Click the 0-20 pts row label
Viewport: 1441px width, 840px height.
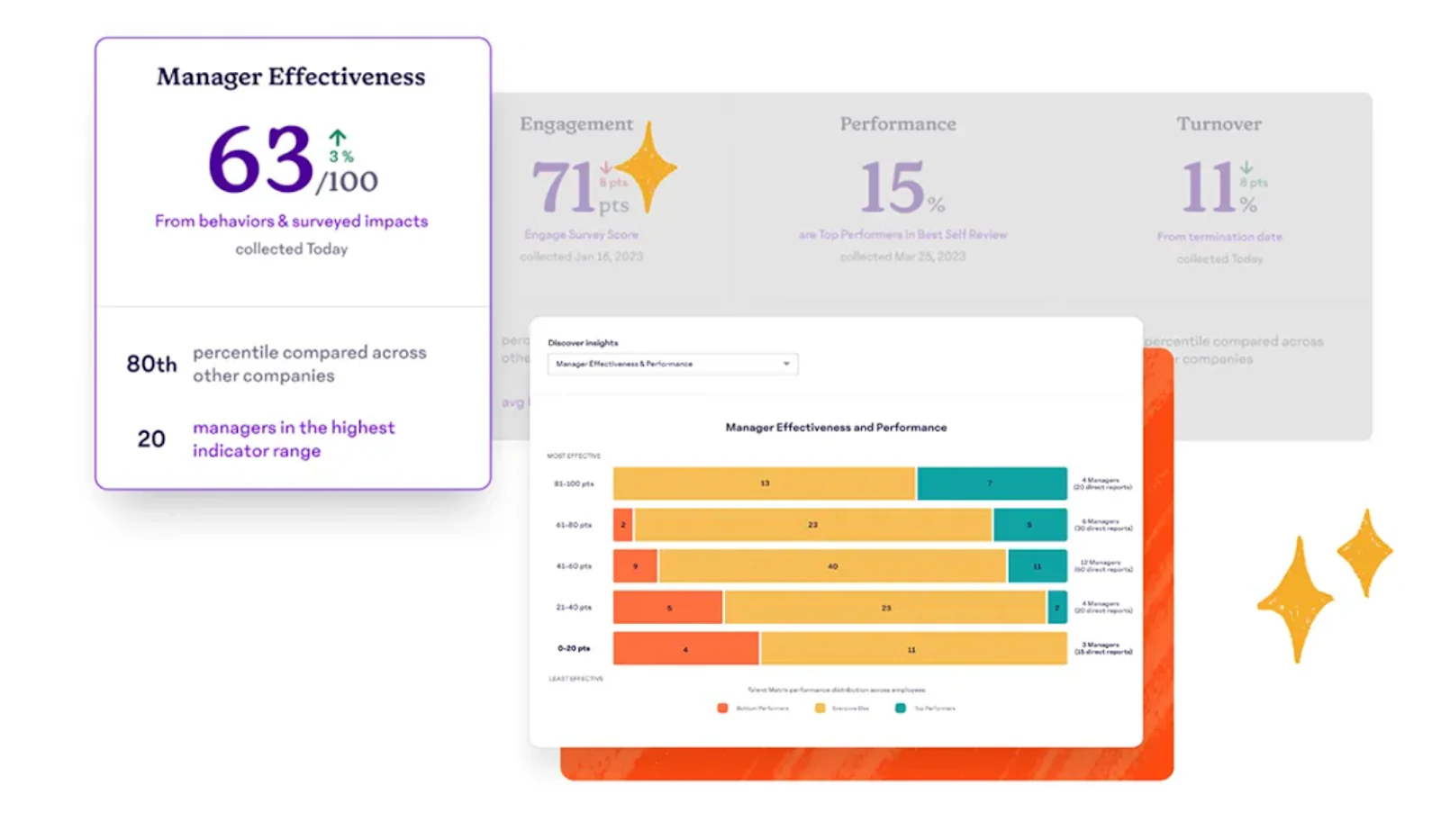coord(574,648)
